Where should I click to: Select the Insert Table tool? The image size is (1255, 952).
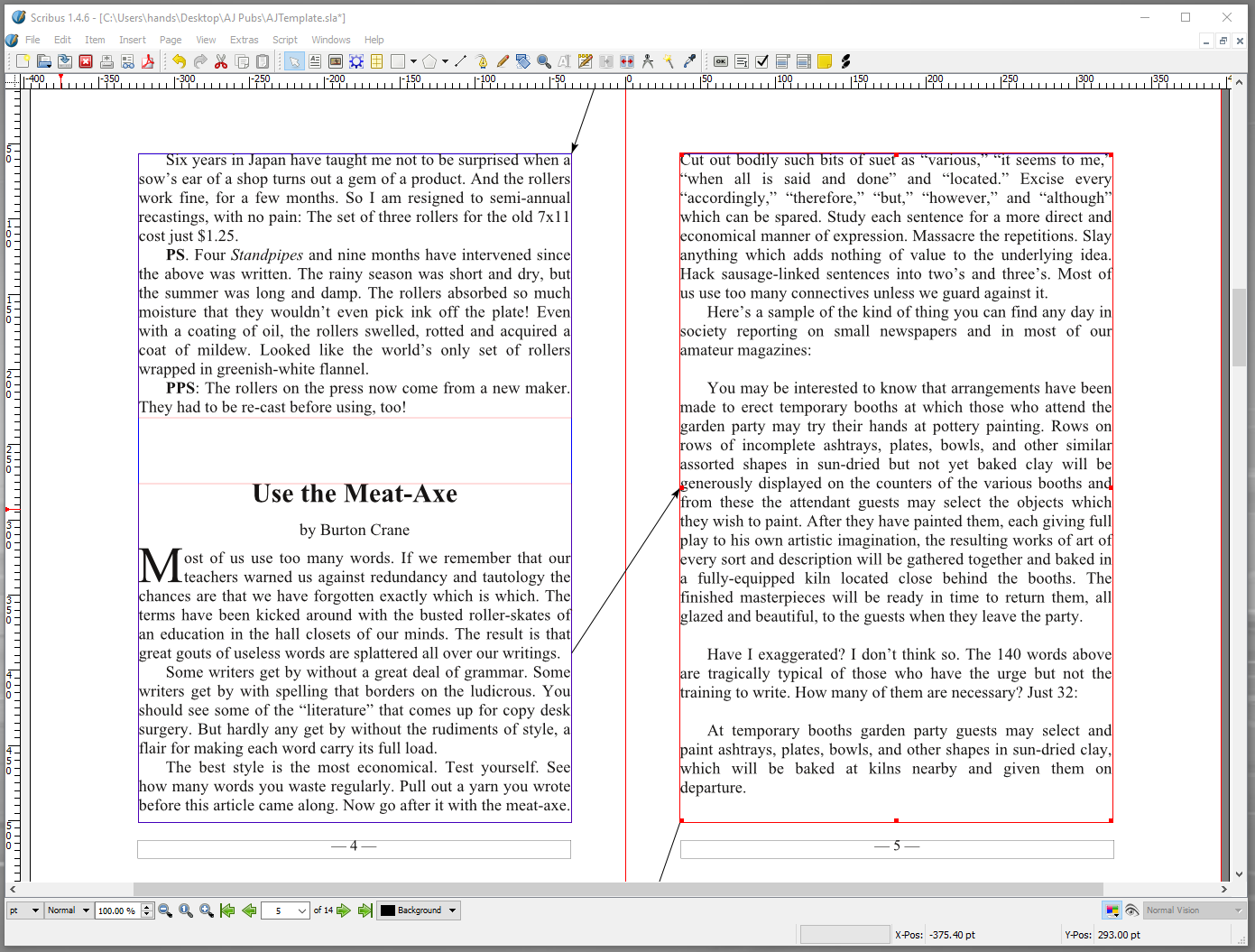tap(377, 61)
